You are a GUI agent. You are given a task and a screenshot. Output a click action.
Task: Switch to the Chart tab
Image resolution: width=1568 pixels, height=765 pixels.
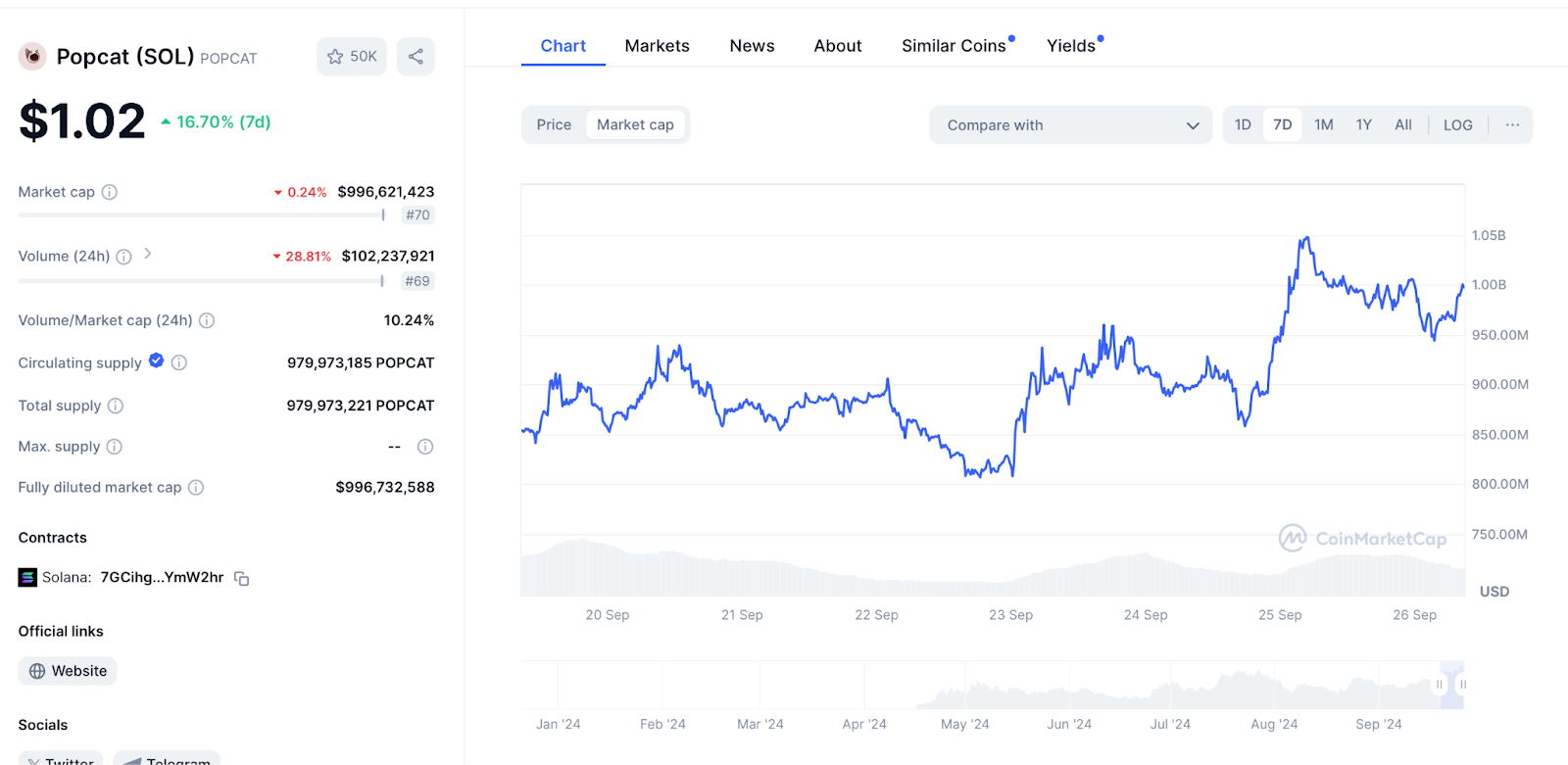pos(563,46)
